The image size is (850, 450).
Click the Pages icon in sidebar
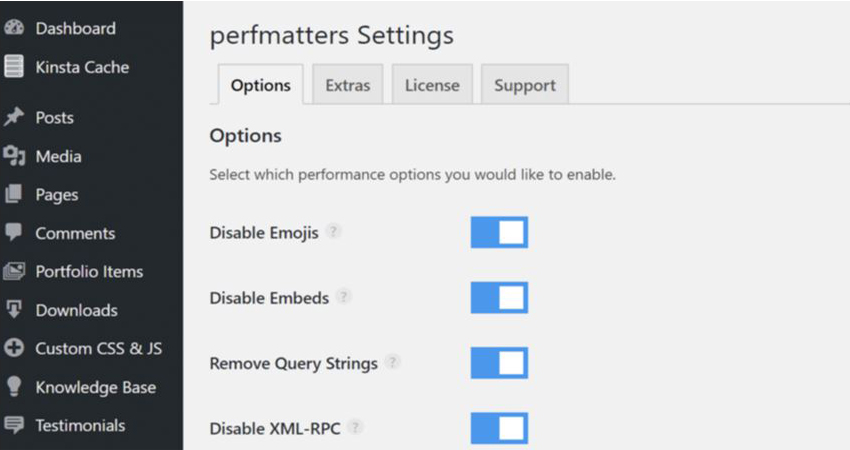click(x=14, y=194)
